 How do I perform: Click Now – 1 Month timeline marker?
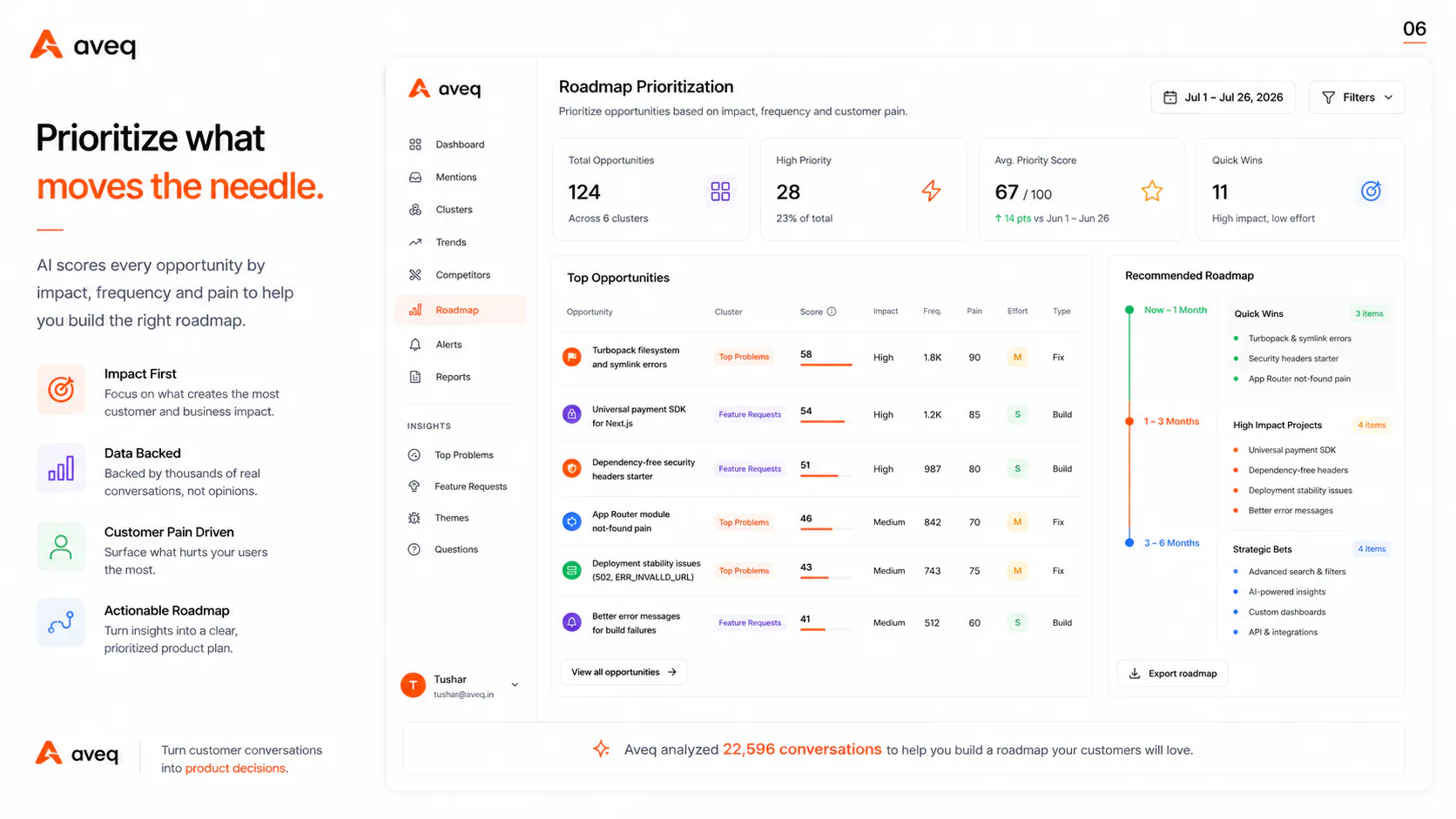pos(1129,310)
